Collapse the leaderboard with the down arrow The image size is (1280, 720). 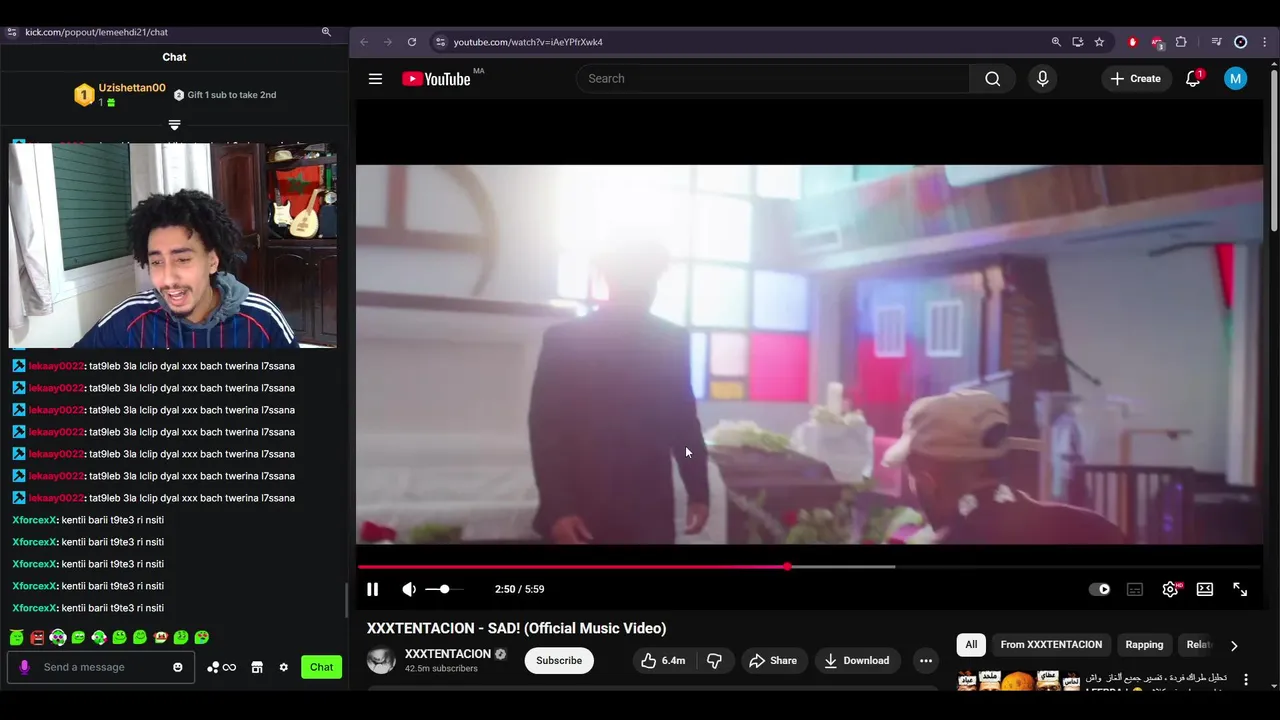(174, 125)
